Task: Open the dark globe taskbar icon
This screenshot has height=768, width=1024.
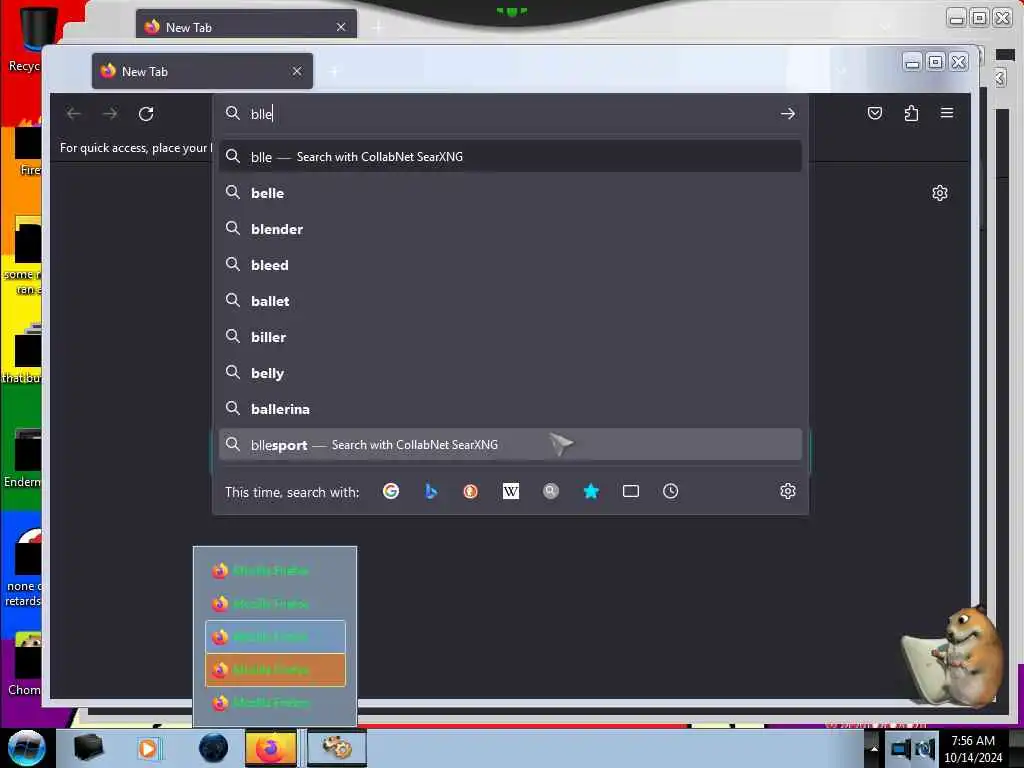Action: pos(214,748)
